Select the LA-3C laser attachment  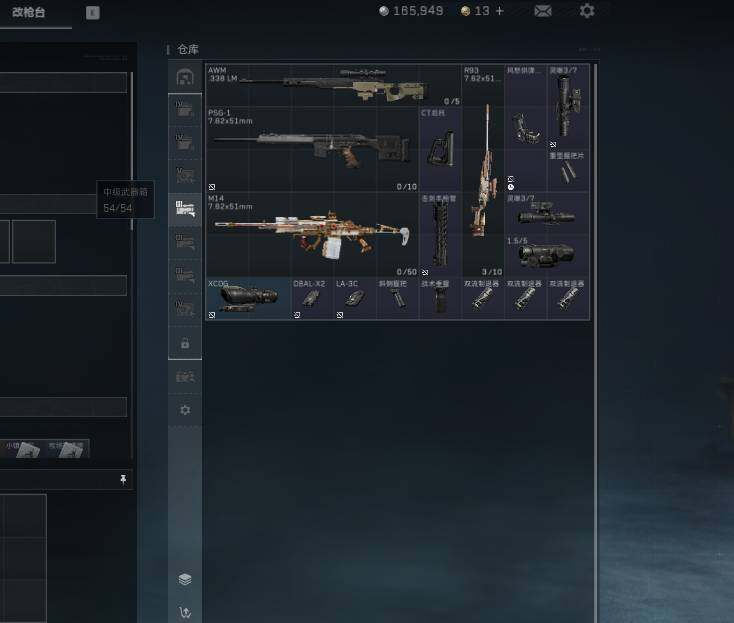pos(354,299)
